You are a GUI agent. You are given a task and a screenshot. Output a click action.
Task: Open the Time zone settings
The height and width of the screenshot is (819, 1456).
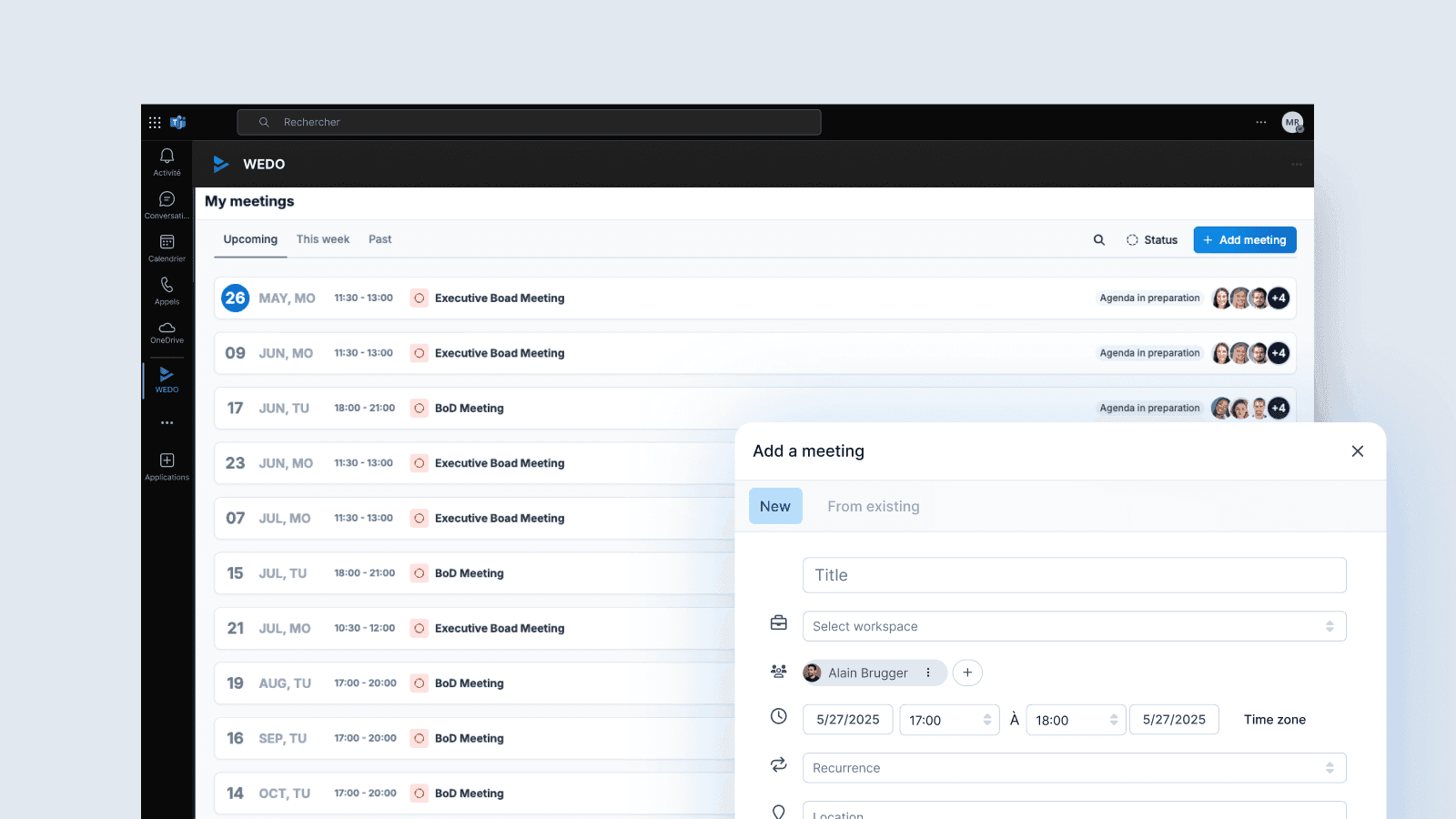[1274, 719]
